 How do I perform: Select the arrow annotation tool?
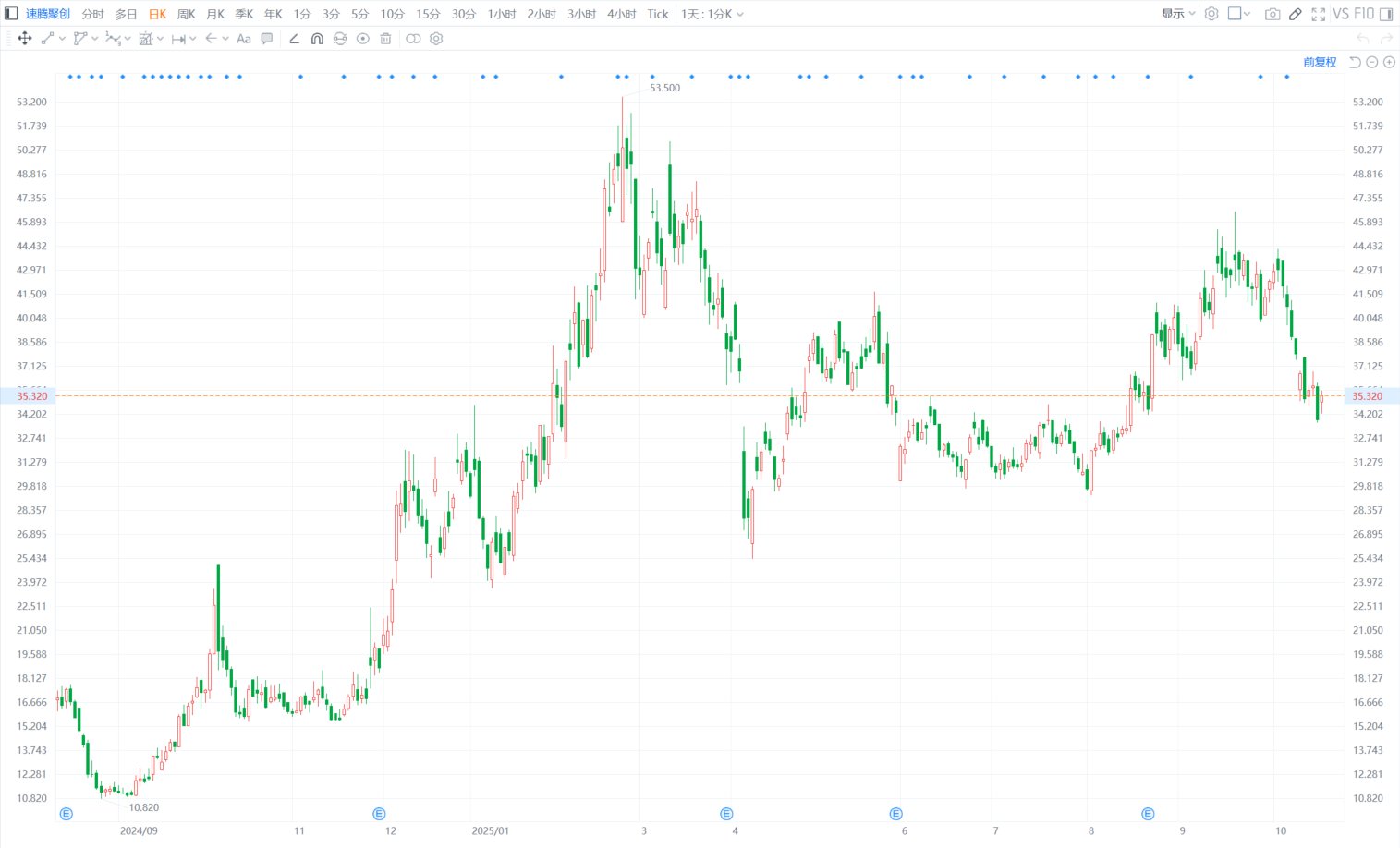[x=211, y=39]
